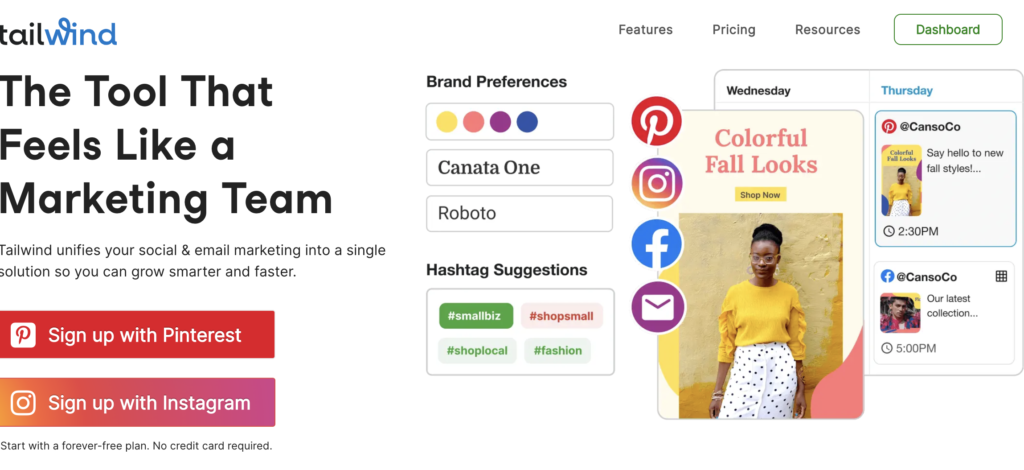The height and width of the screenshot is (470, 1024).
Task: Pick the yellow brand color swatch
Action: click(x=447, y=122)
